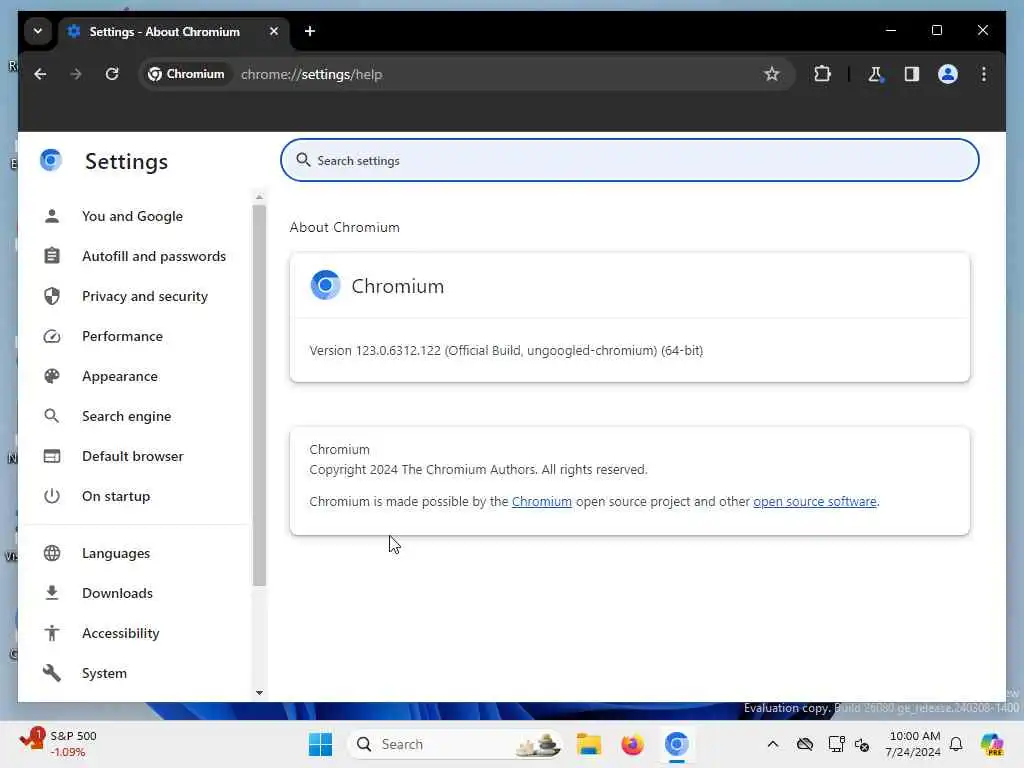Open Accessibility settings
The height and width of the screenshot is (768, 1024).
[120, 633]
